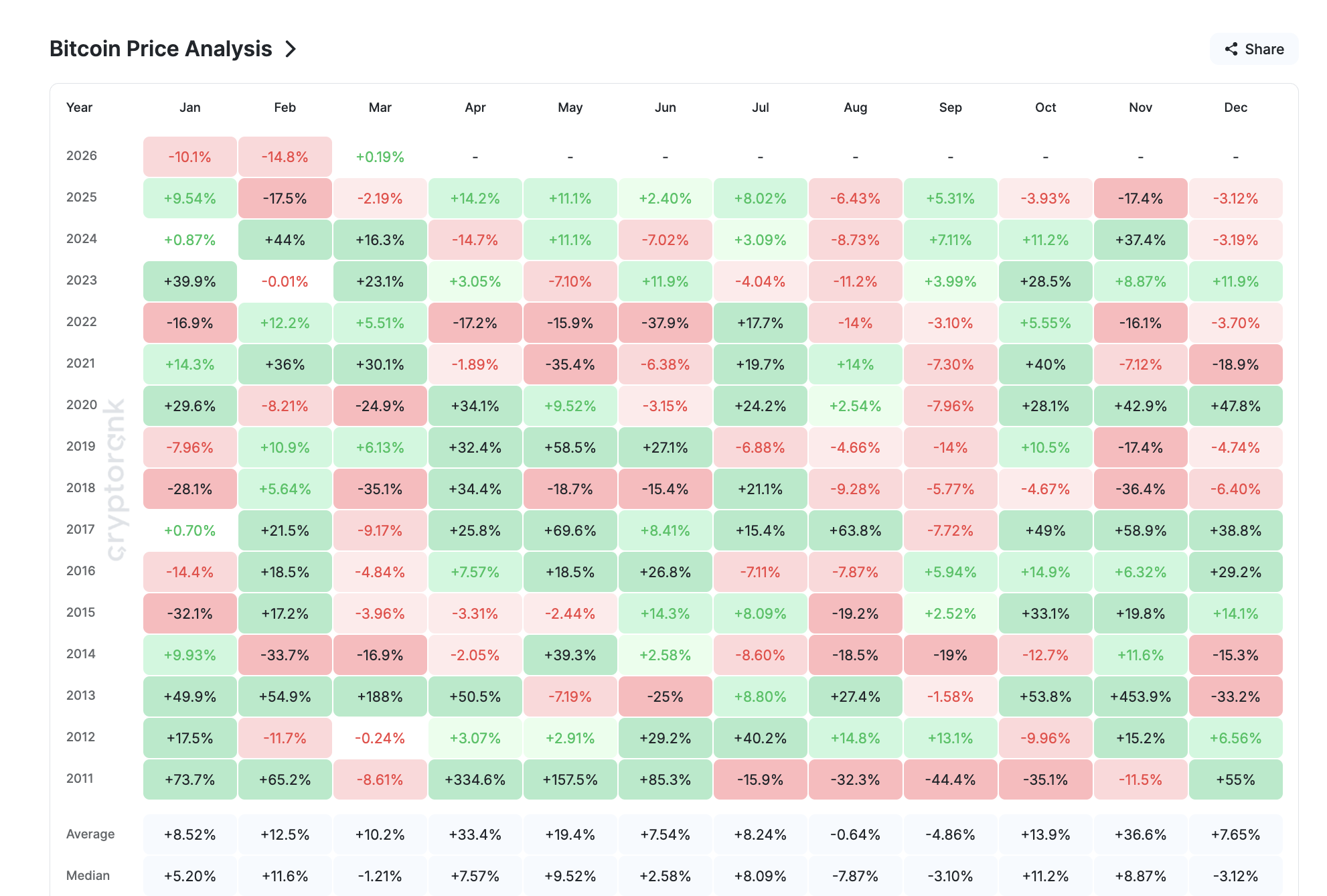Click the 2011 year row label

click(82, 779)
